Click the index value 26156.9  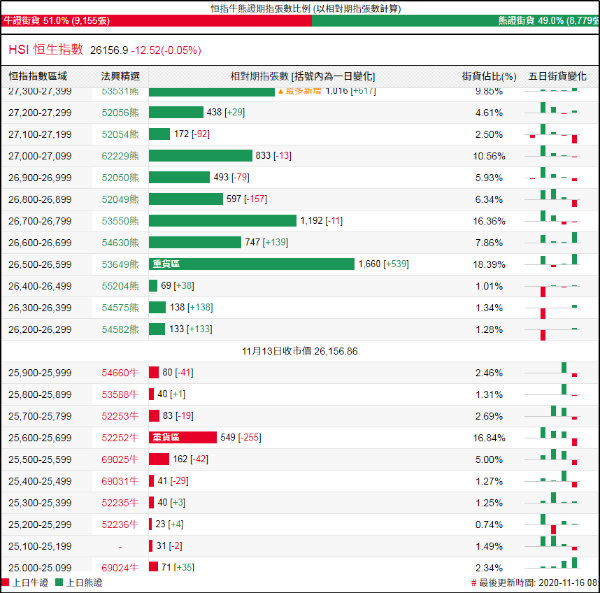109,50
